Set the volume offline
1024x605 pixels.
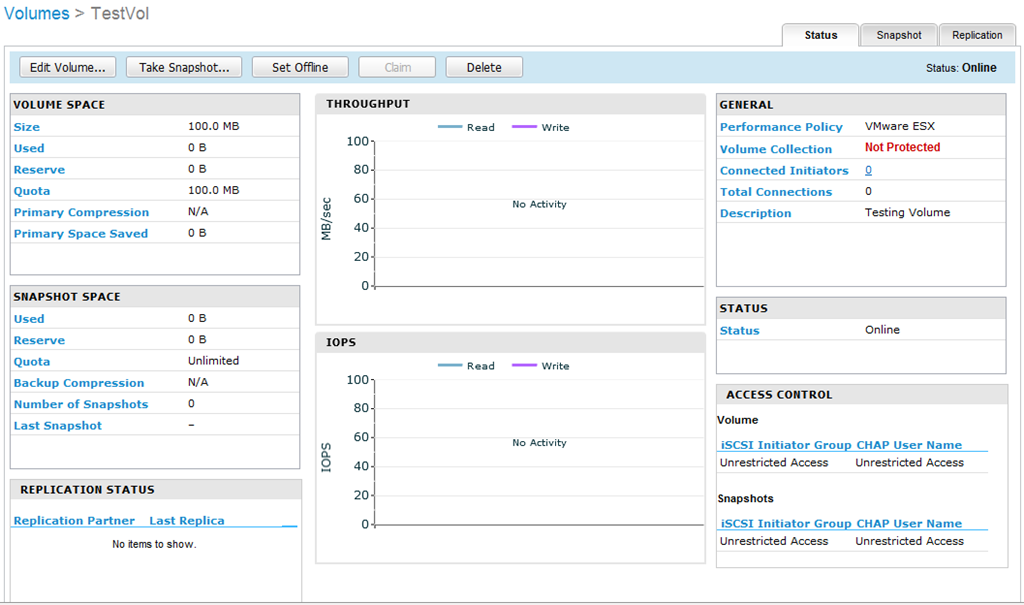[300, 68]
